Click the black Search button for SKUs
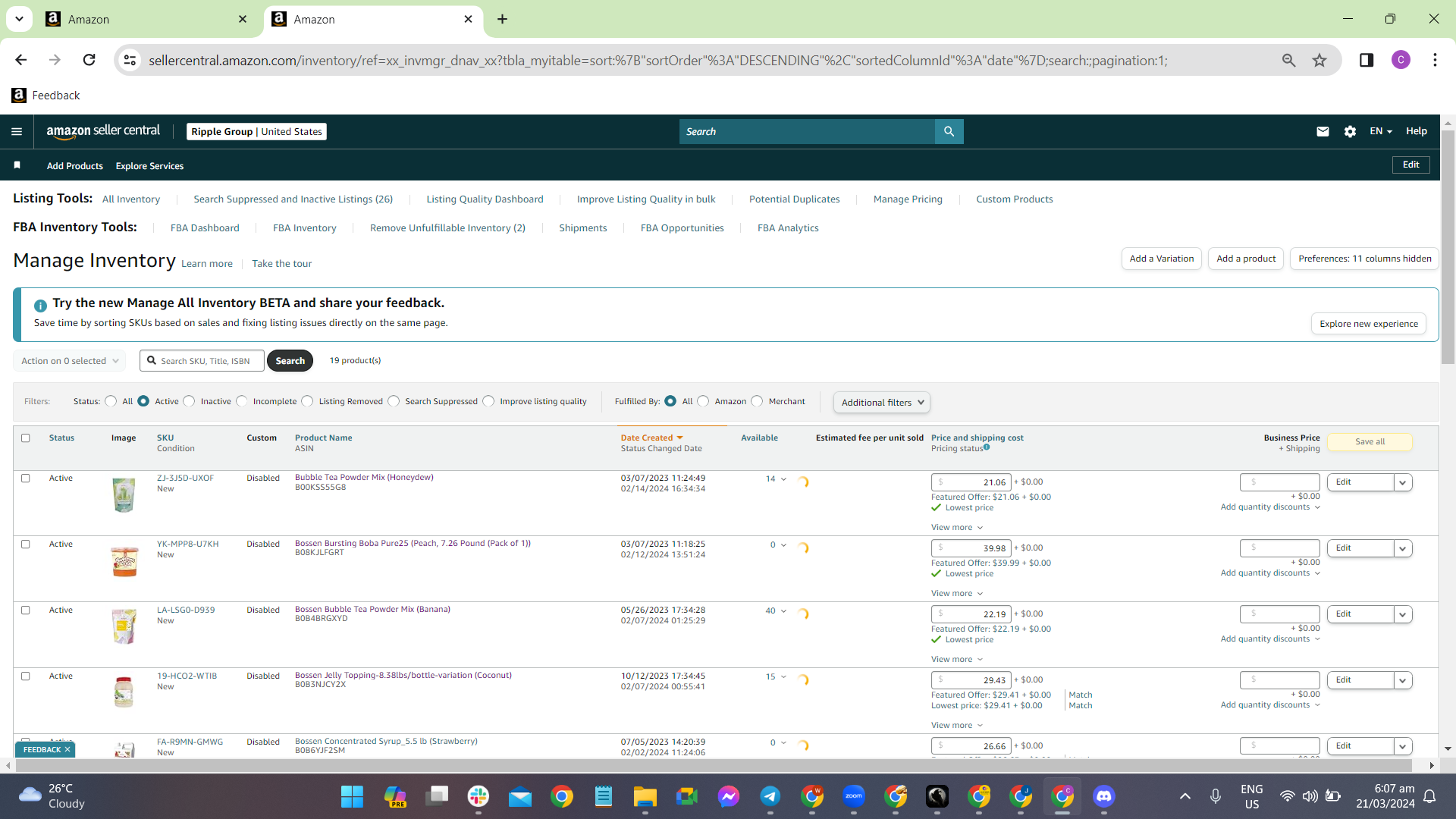Viewport: 1456px width, 819px height. [x=290, y=361]
